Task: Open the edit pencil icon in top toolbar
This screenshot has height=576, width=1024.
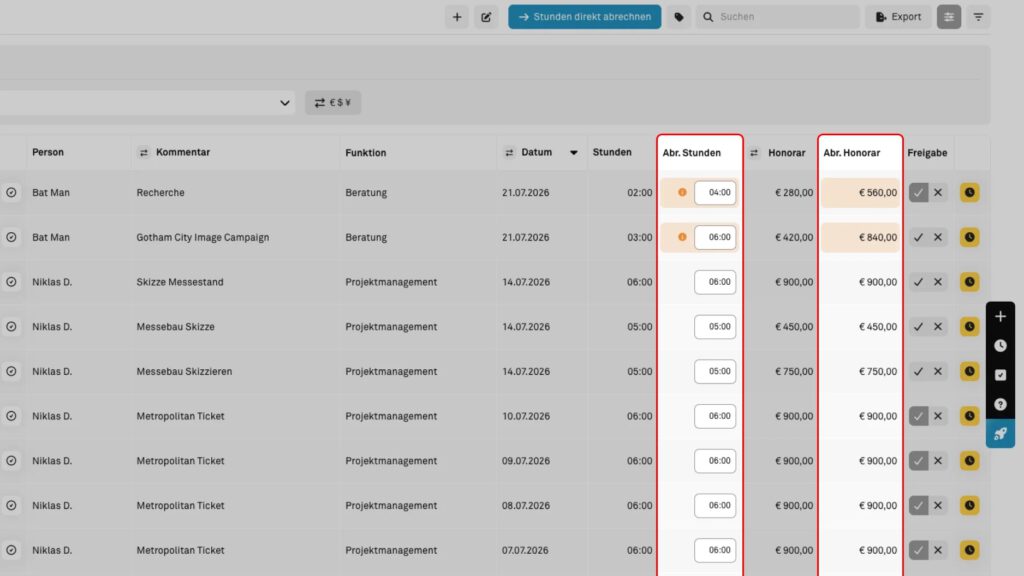Action: 486,17
